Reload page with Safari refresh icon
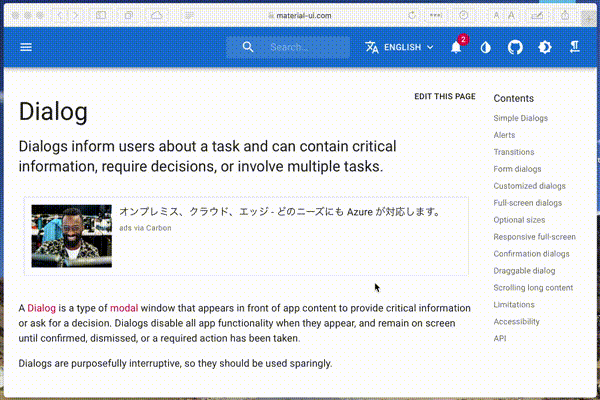This screenshot has height=400, width=600. point(412,15)
